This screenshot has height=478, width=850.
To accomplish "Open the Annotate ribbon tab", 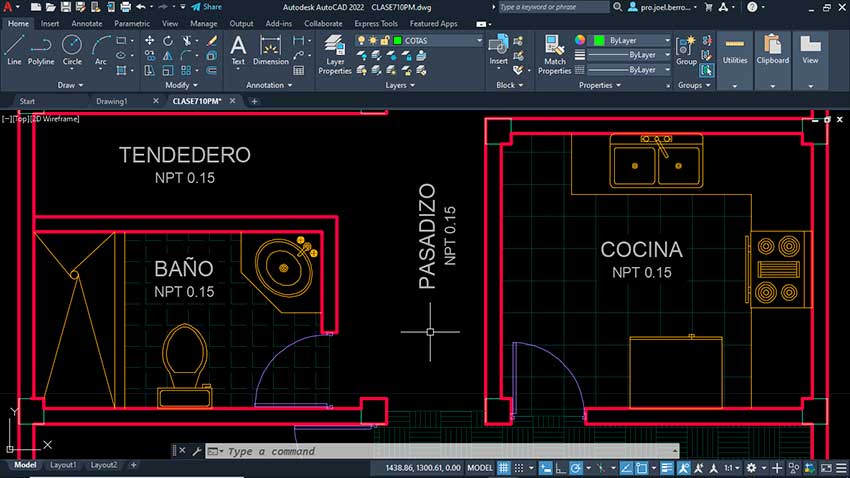I will [87, 23].
